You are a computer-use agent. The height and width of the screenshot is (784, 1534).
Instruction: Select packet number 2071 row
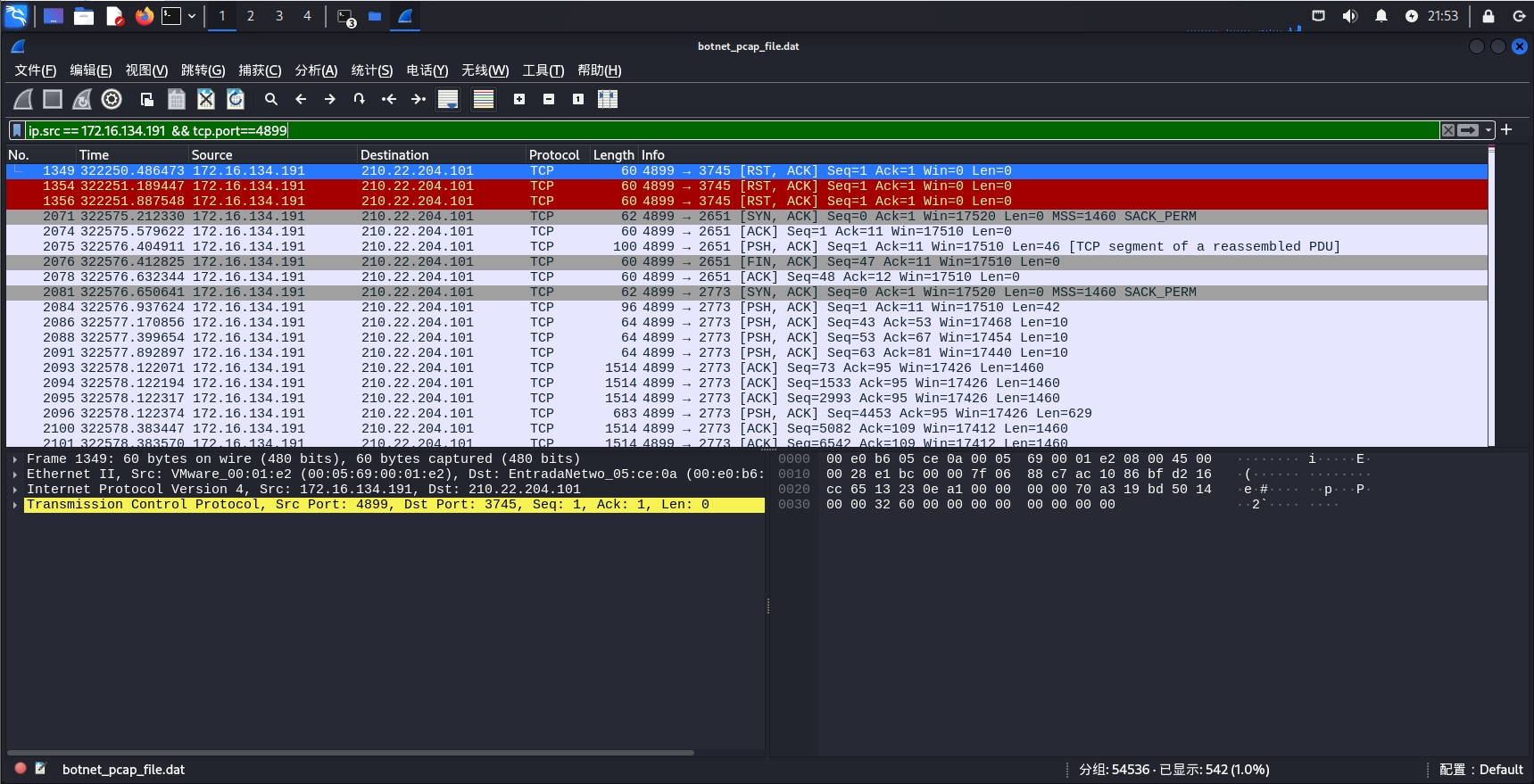(747, 217)
